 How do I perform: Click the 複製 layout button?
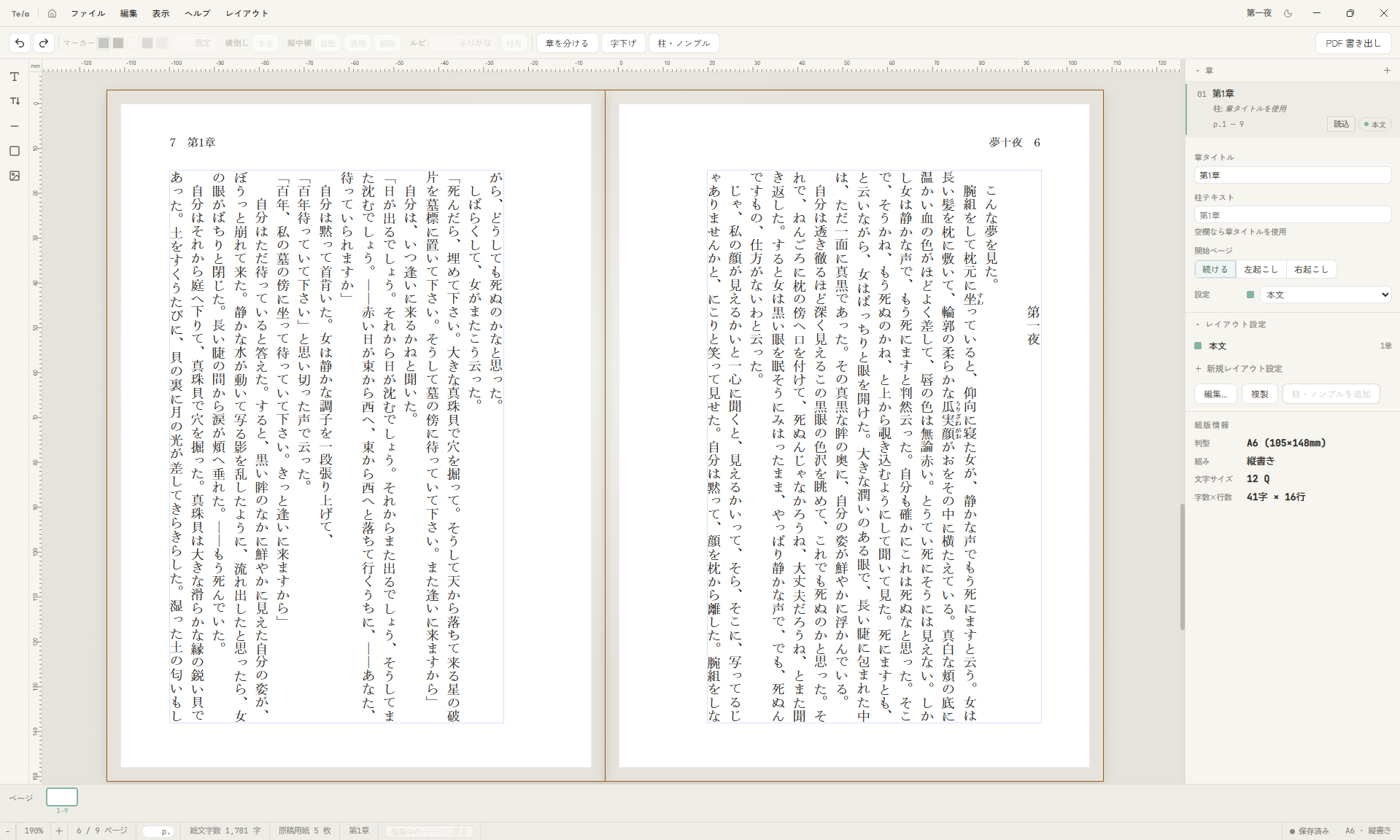click(1260, 394)
